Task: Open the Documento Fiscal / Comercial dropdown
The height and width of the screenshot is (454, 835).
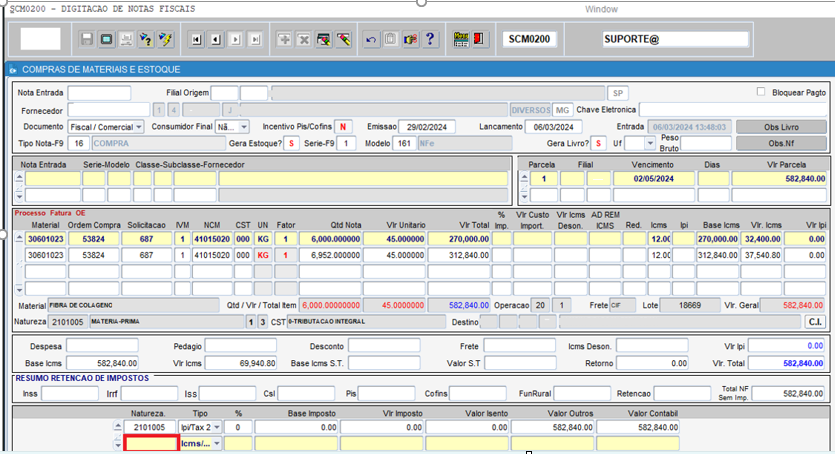Action: pos(138,127)
